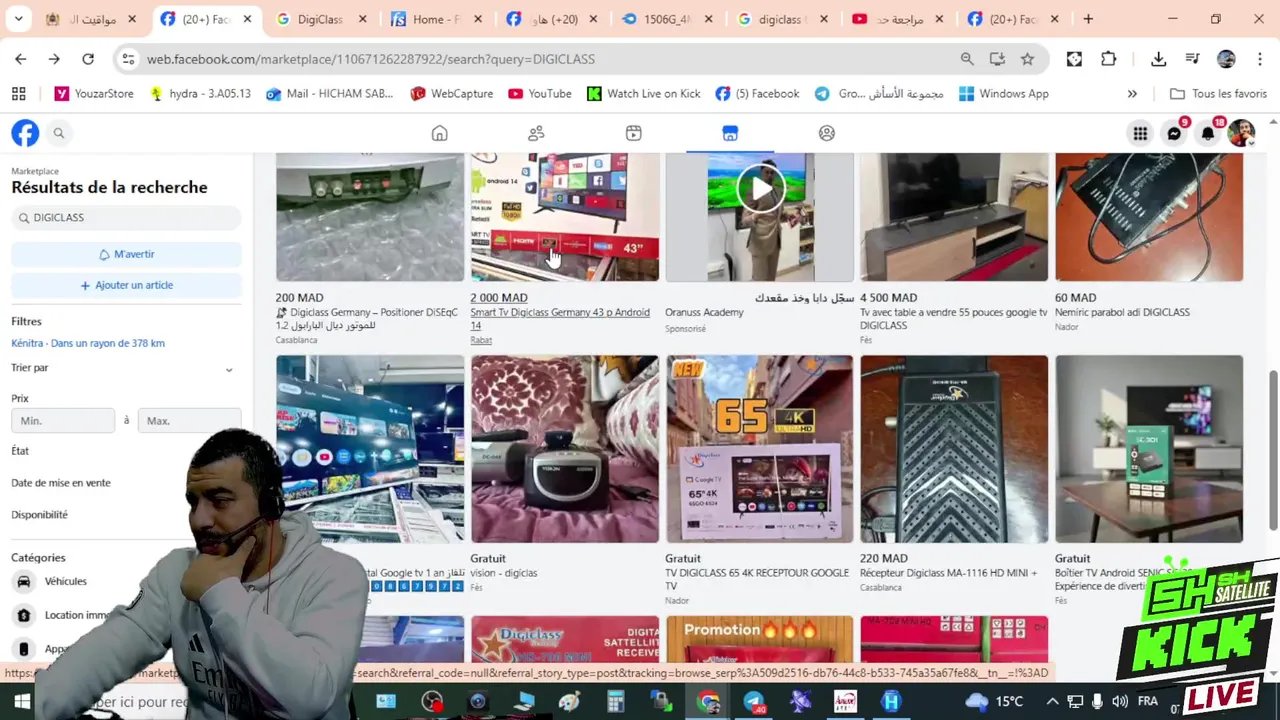This screenshot has width=1280, height=720.
Task: Play the Oranuss Academy sponsored video
Action: tap(760, 188)
